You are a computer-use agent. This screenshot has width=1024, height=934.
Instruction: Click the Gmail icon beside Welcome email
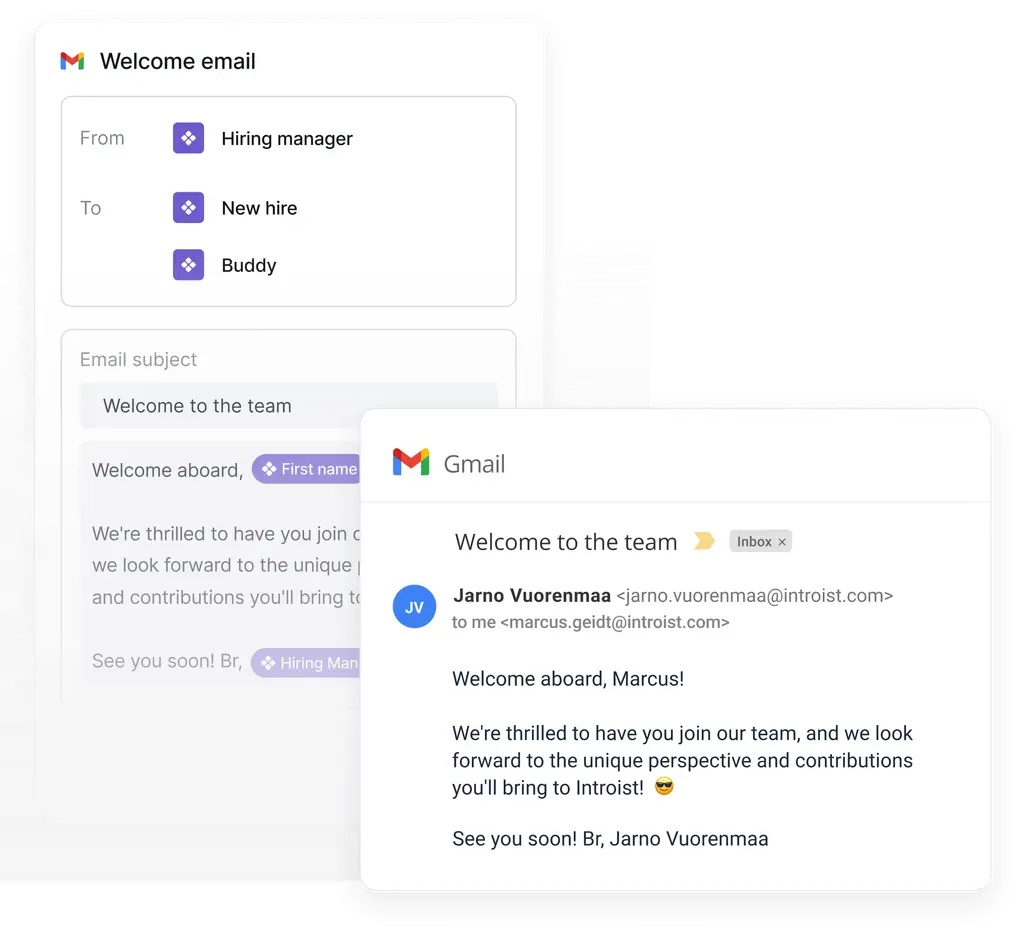72,61
